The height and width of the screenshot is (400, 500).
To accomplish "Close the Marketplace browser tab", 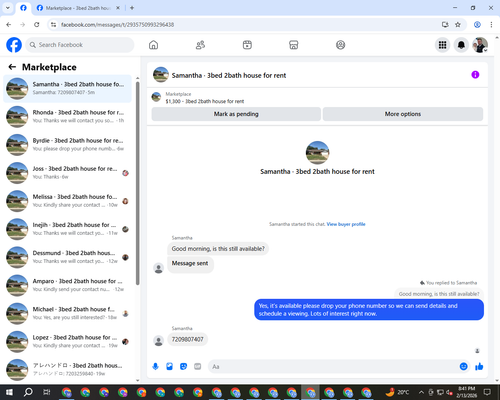I will (x=118, y=8).
